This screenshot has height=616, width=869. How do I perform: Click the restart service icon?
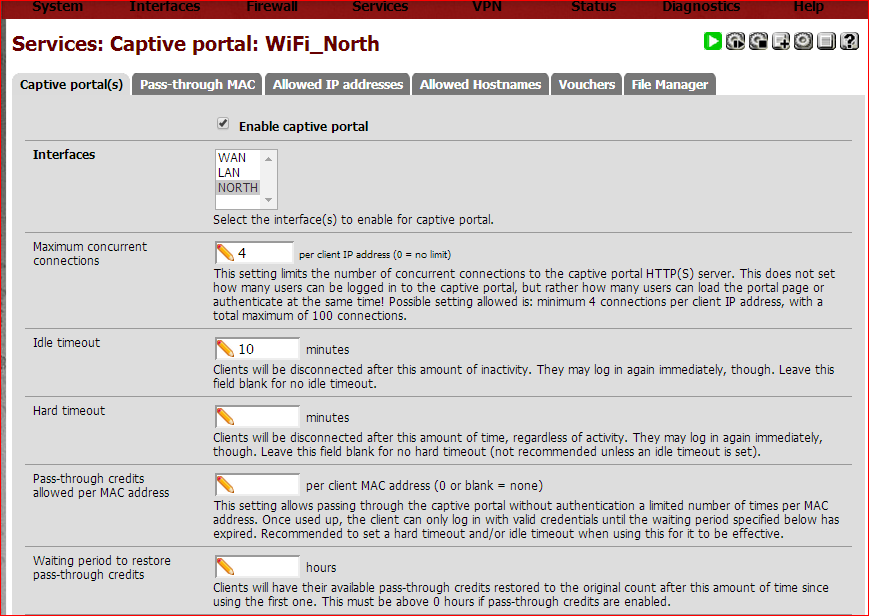tap(736, 42)
